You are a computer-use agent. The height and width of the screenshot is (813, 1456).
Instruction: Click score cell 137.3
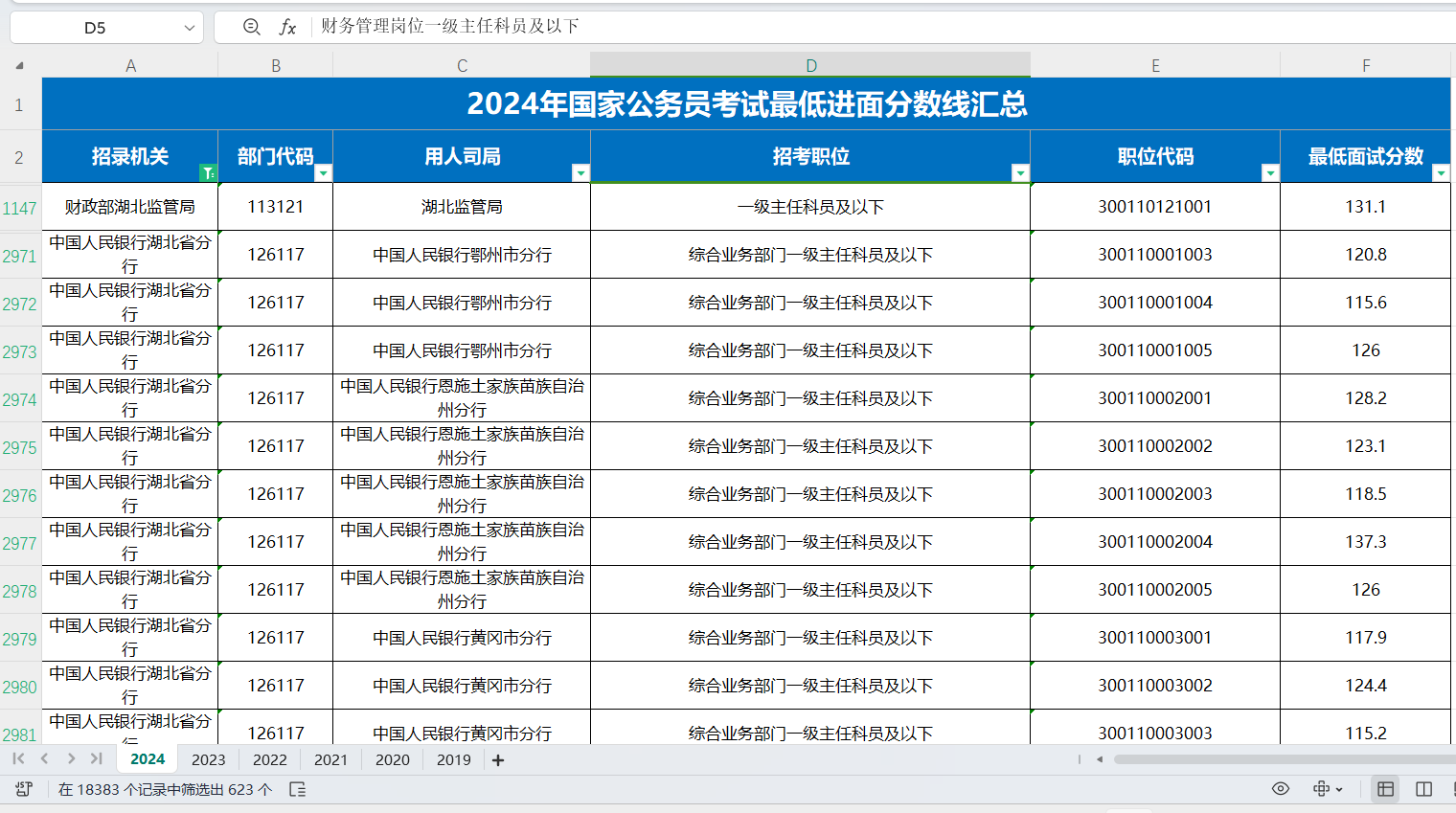[1366, 542]
